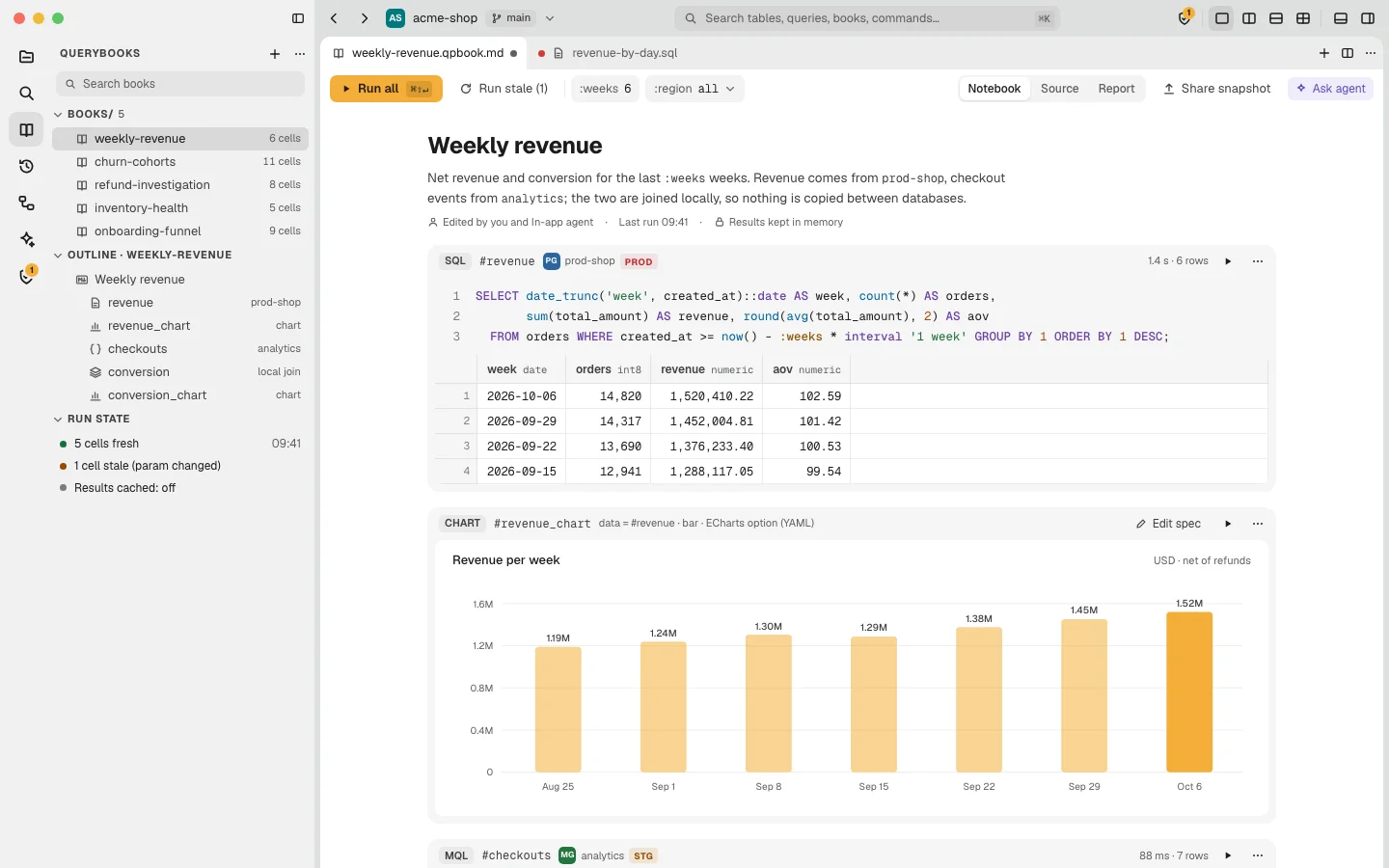Click the Oct 6 bar in chart
This screenshot has height=868, width=1389.
click(x=1189, y=692)
